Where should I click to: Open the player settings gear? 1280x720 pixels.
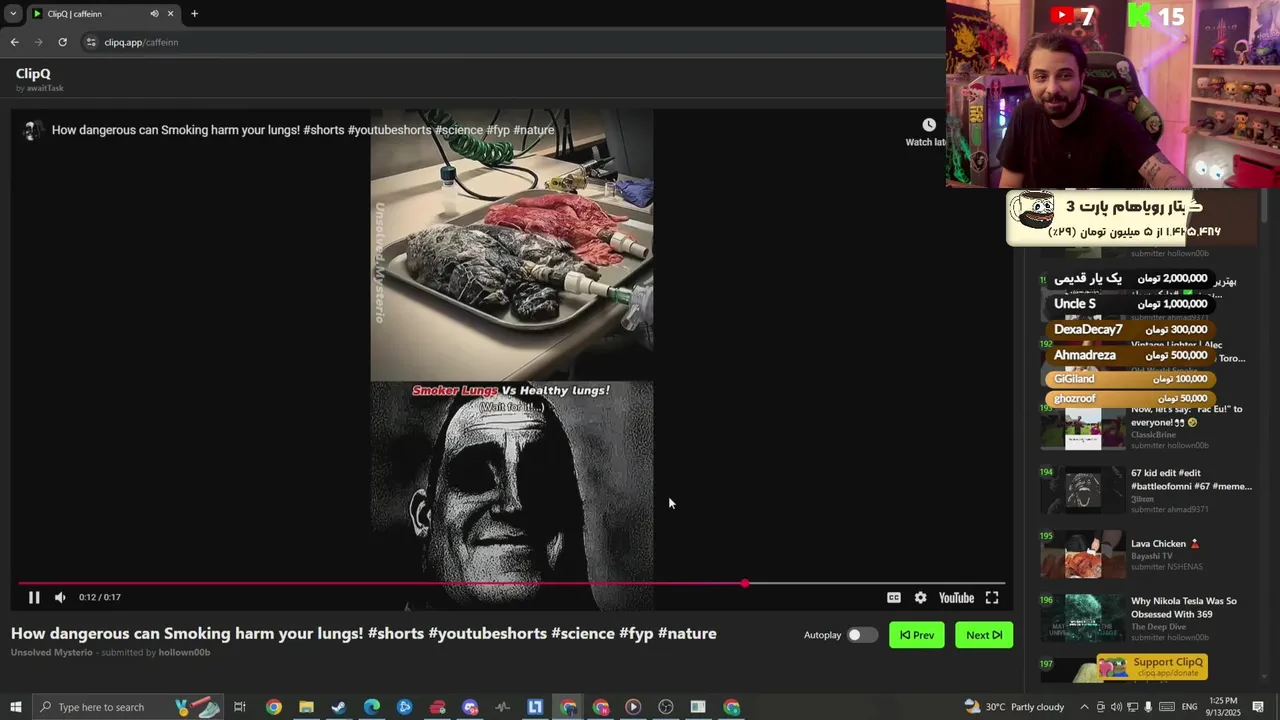(920, 598)
